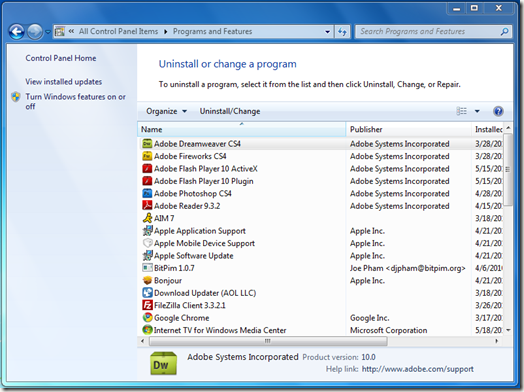Select Adobe Reader 9.3.2 name text
Image resolution: width=524 pixels, height=392 pixels.
pos(187,206)
